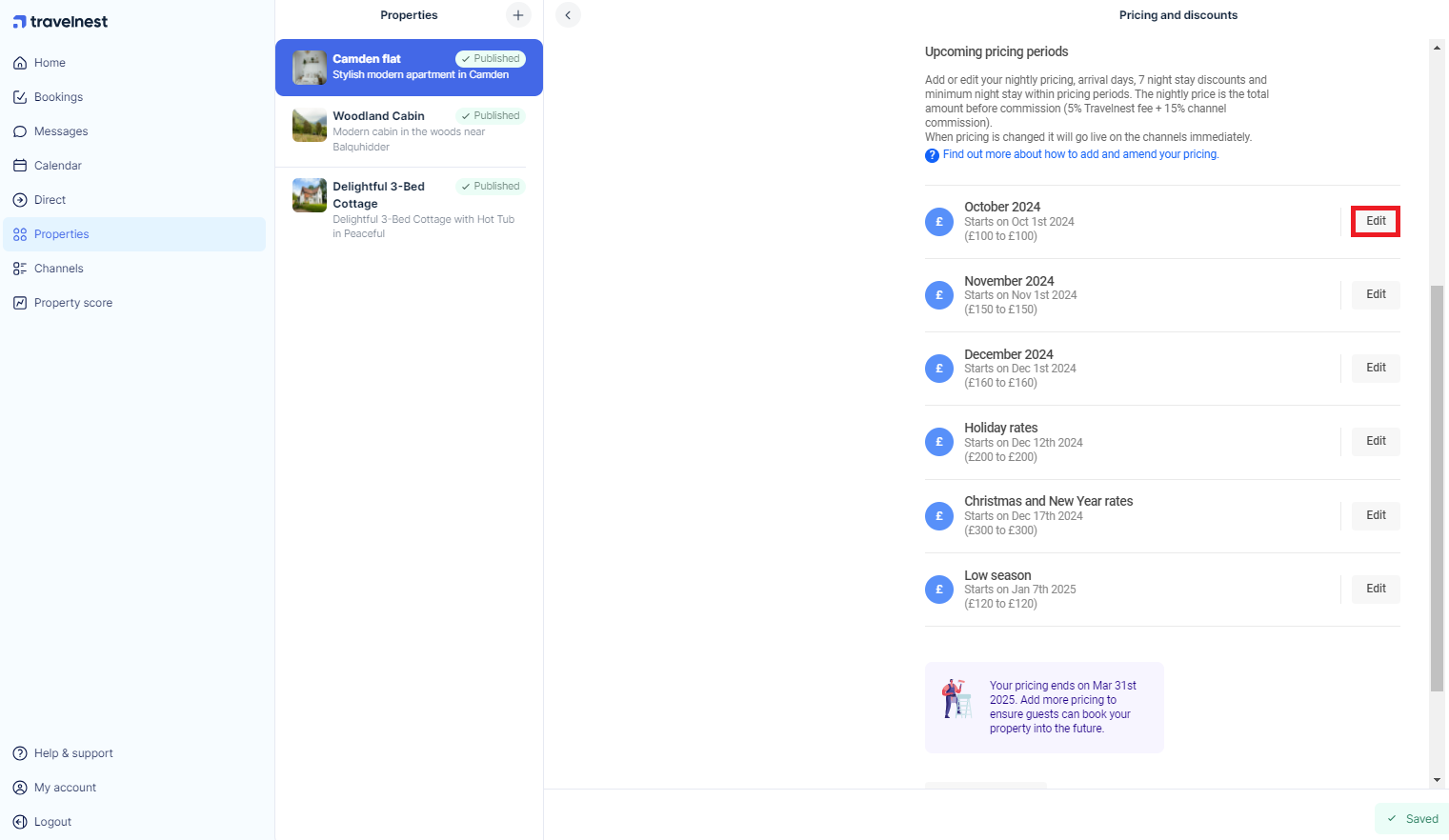
Task: Edit the Holiday rates pricing period
Action: click(1376, 441)
